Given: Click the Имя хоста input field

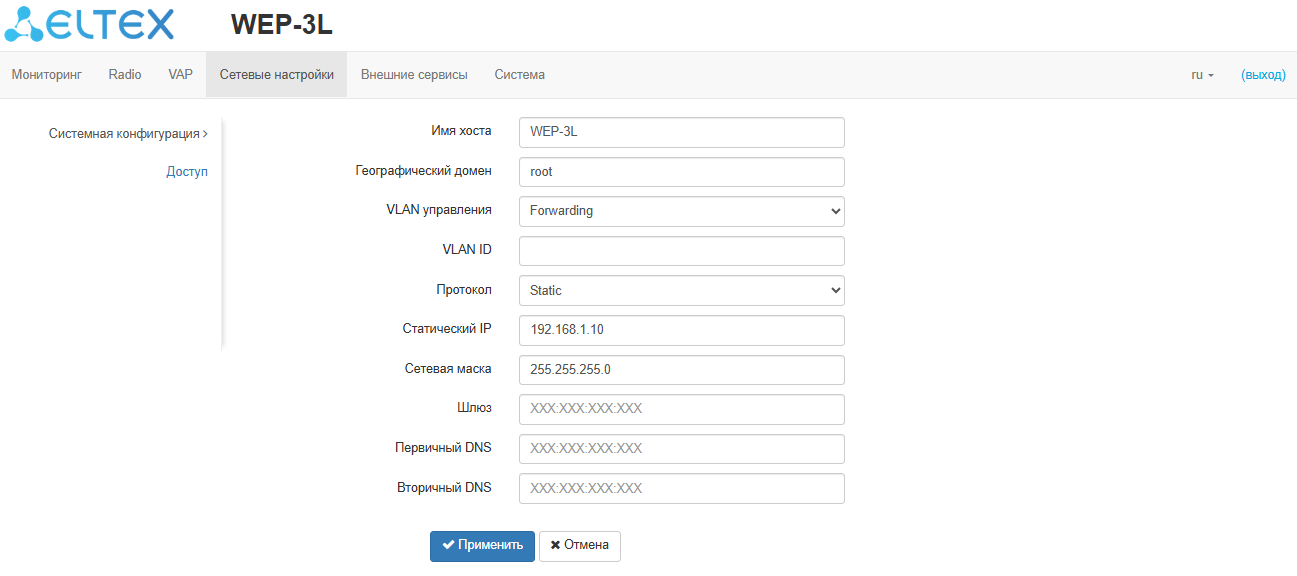Looking at the screenshot, I should click(681, 132).
